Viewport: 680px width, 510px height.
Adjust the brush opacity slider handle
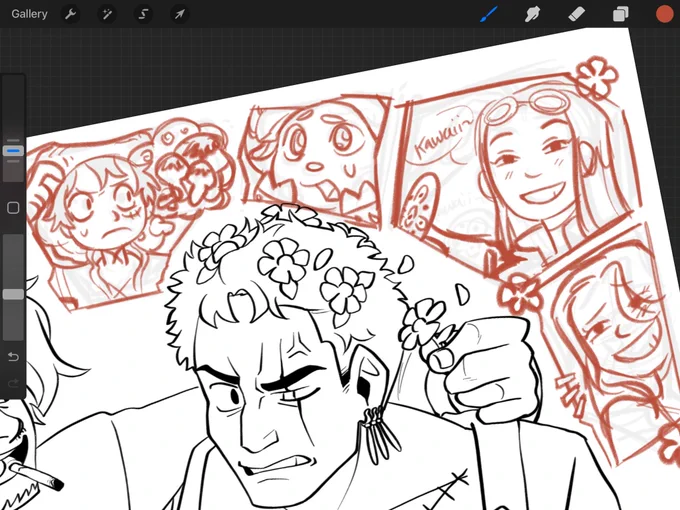click(13, 294)
